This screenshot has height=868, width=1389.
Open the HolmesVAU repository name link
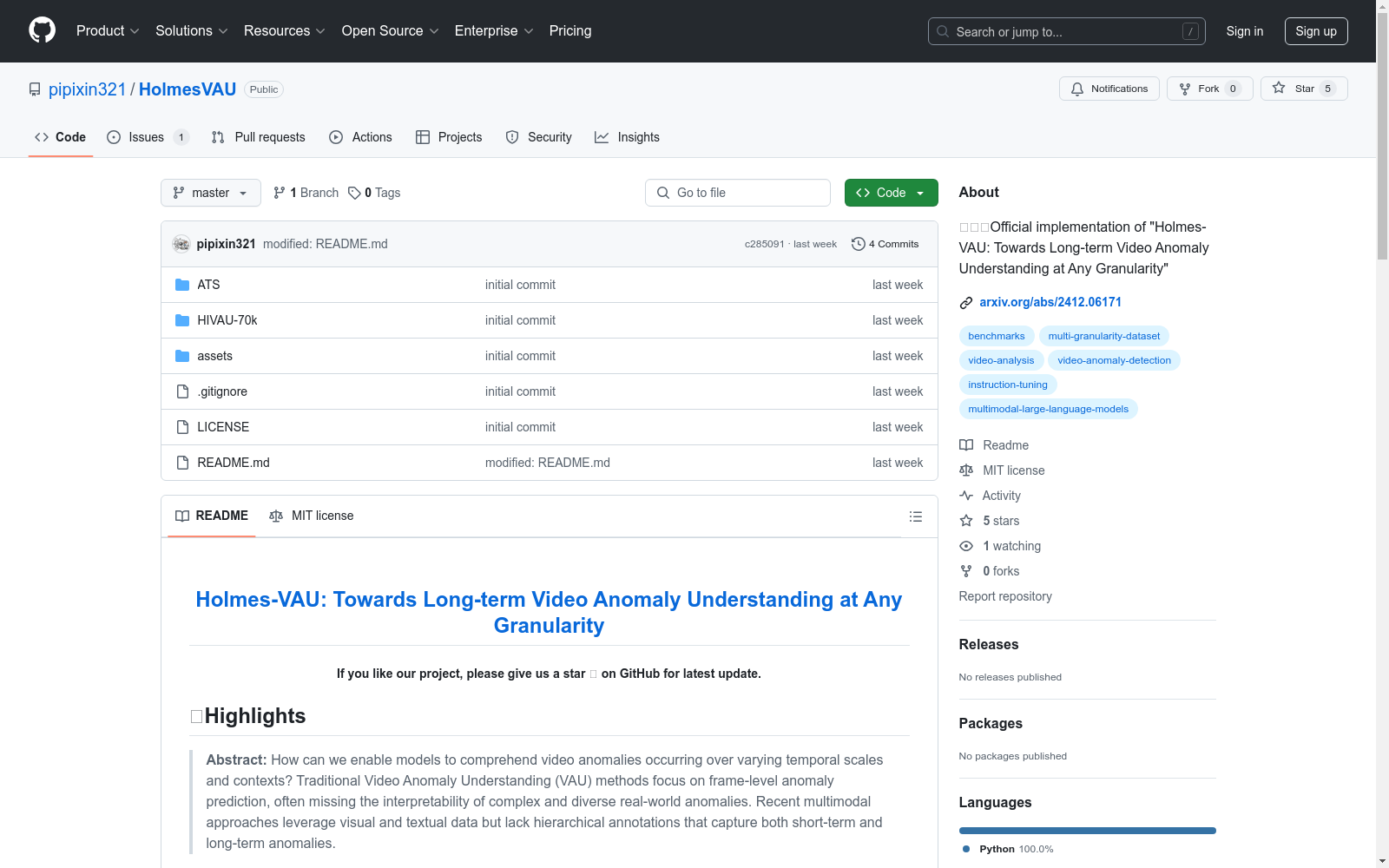188,89
